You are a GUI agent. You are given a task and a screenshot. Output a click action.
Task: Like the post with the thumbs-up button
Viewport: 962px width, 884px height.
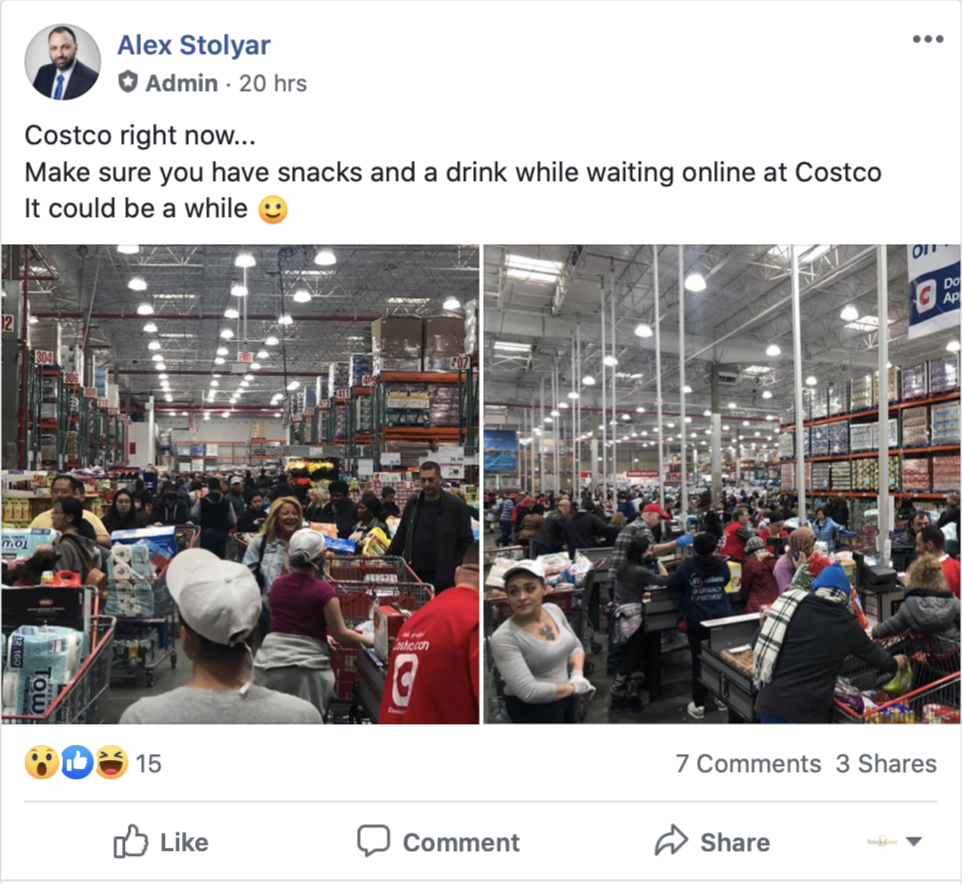coord(161,842)
